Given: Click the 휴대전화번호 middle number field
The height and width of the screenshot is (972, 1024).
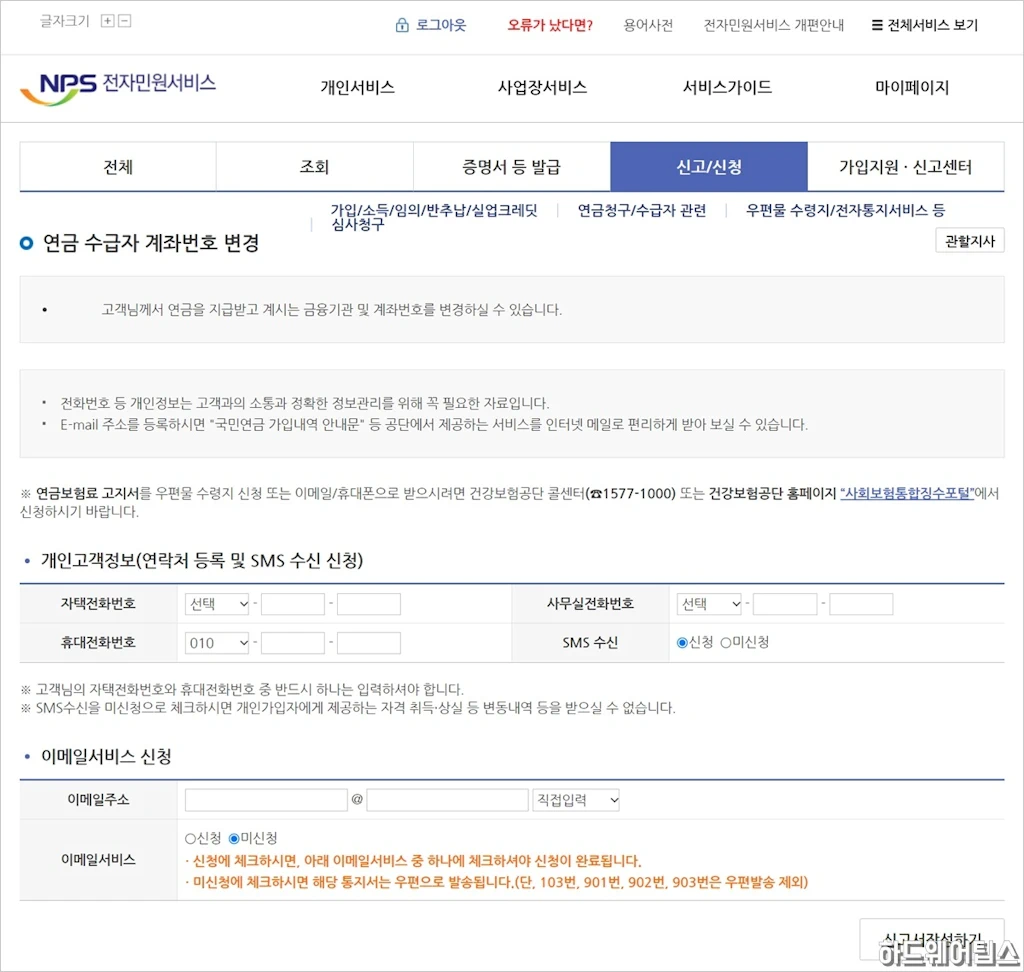Looking at the screenshot, I should click(x=293, y=643).
